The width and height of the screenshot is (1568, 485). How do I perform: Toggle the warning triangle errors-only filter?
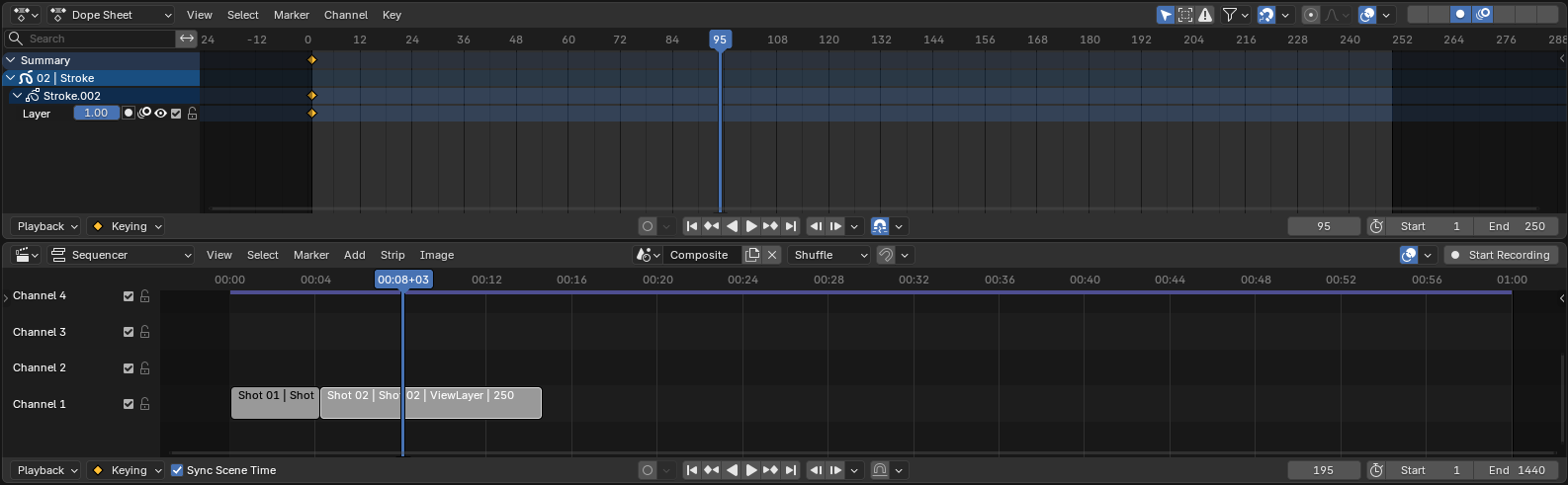pyautogui.click(x=1206, y=15)
